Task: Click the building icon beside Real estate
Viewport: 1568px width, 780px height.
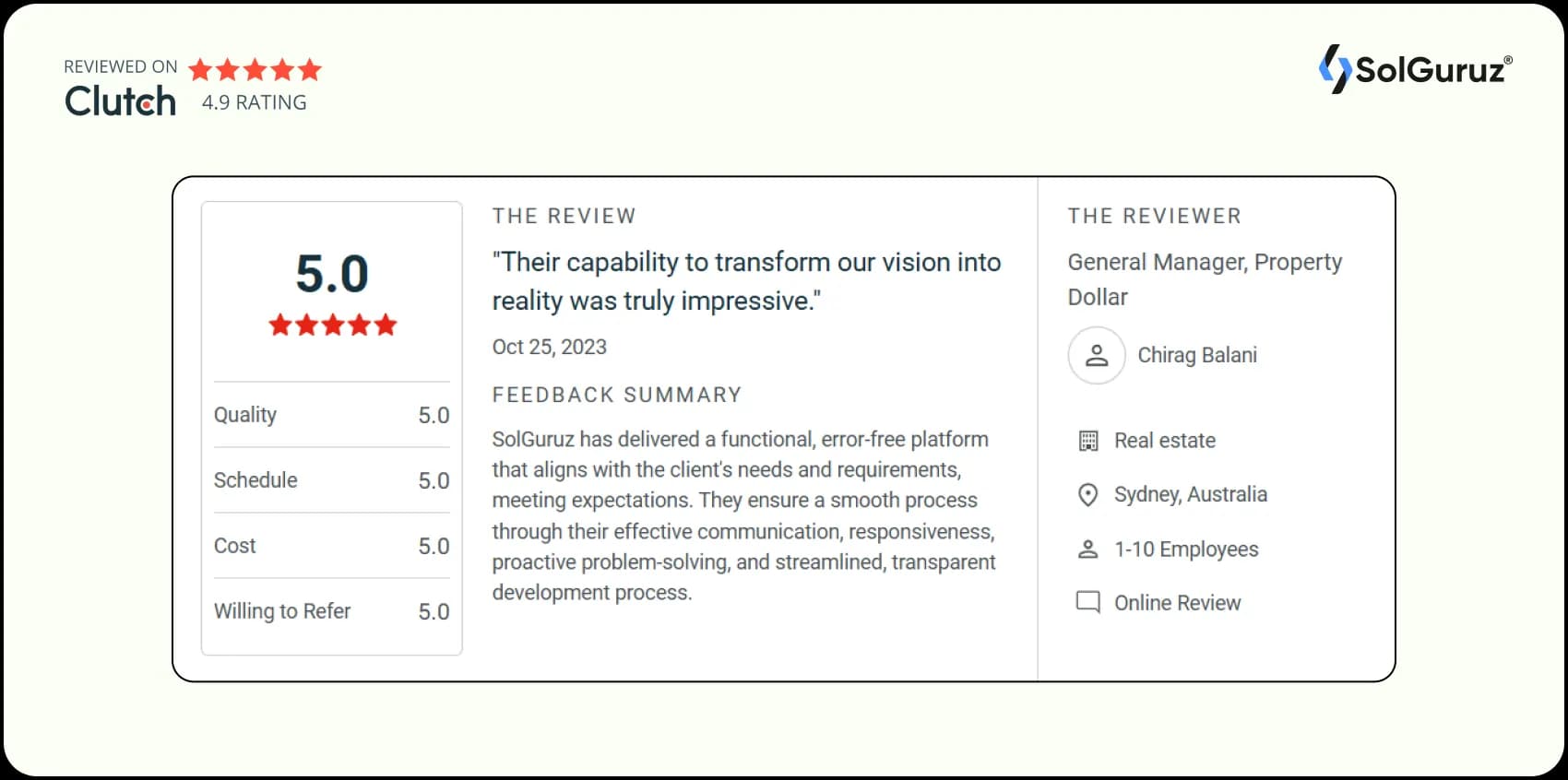Action: 1088,441
